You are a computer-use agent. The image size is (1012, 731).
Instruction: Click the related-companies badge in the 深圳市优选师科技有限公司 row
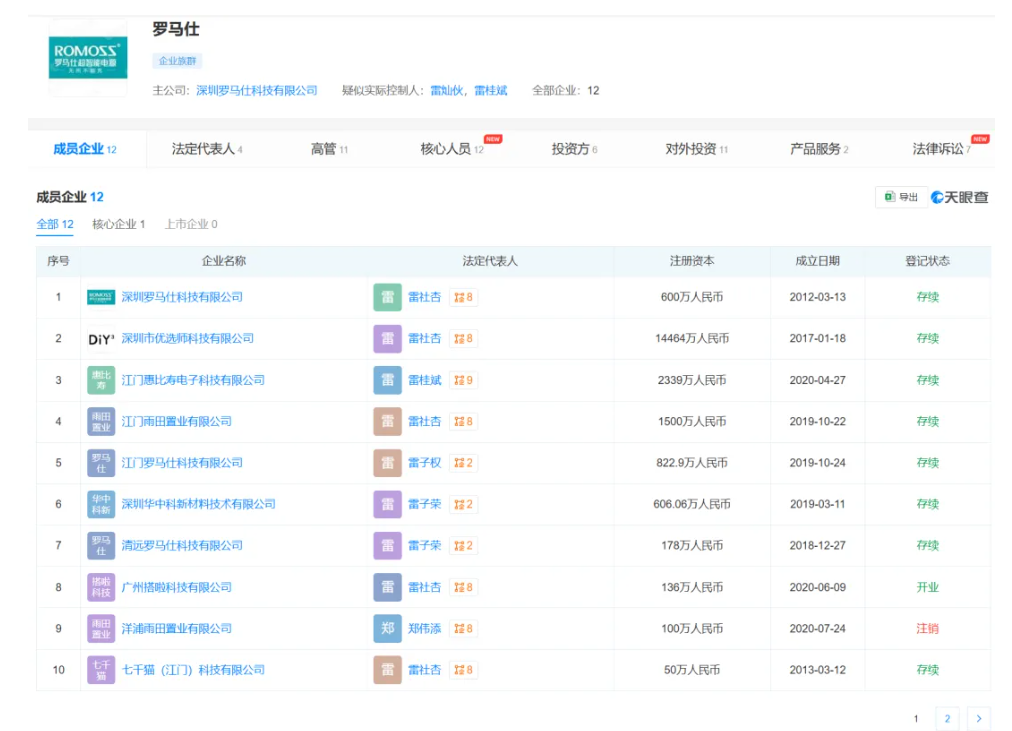click(x=463, y=339)
